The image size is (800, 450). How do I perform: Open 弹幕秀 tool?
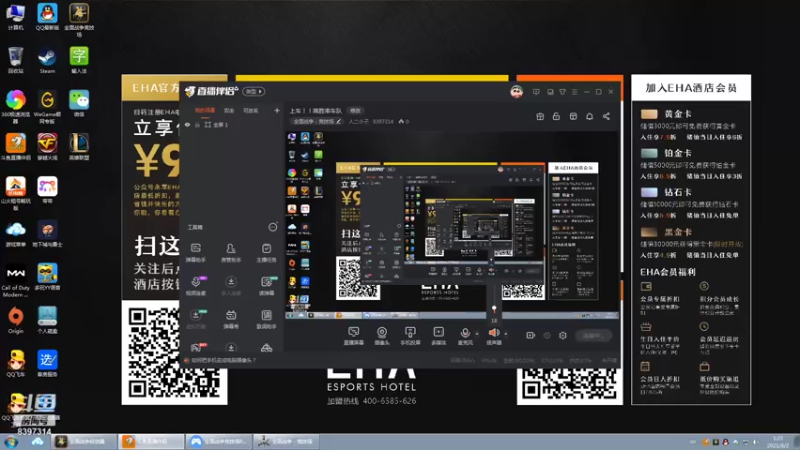click(x=231, y=319)
